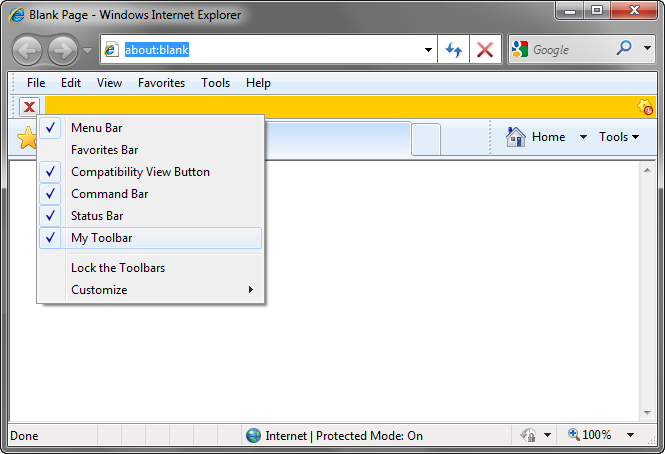665x454 pixels.
Task: Click the Favorites star icon
Action: point(27,138)
